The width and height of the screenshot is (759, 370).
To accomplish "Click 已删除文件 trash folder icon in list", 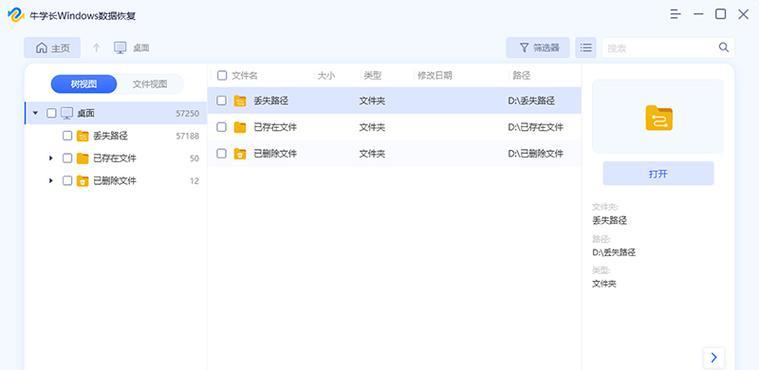I will pos(240,154).
